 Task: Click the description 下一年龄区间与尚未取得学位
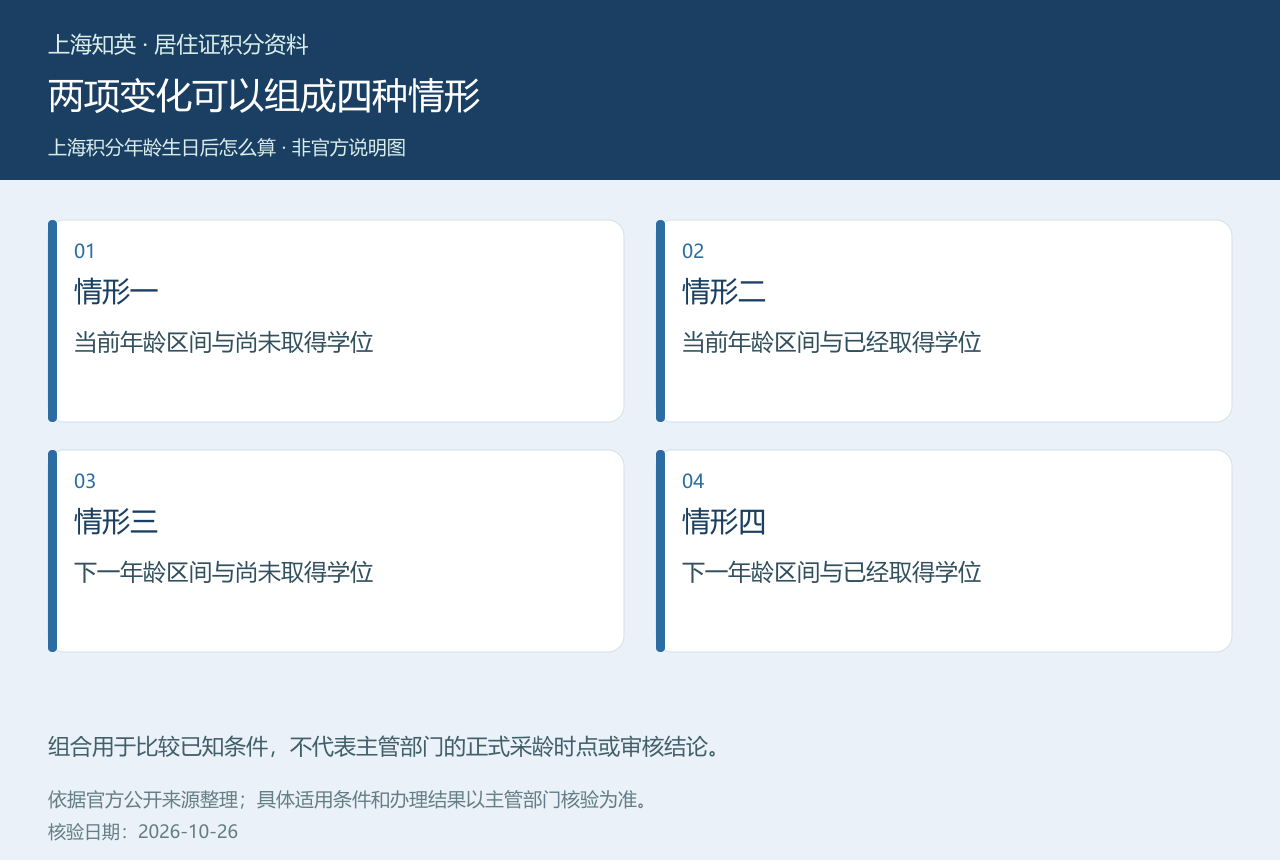tap(224, 573)
